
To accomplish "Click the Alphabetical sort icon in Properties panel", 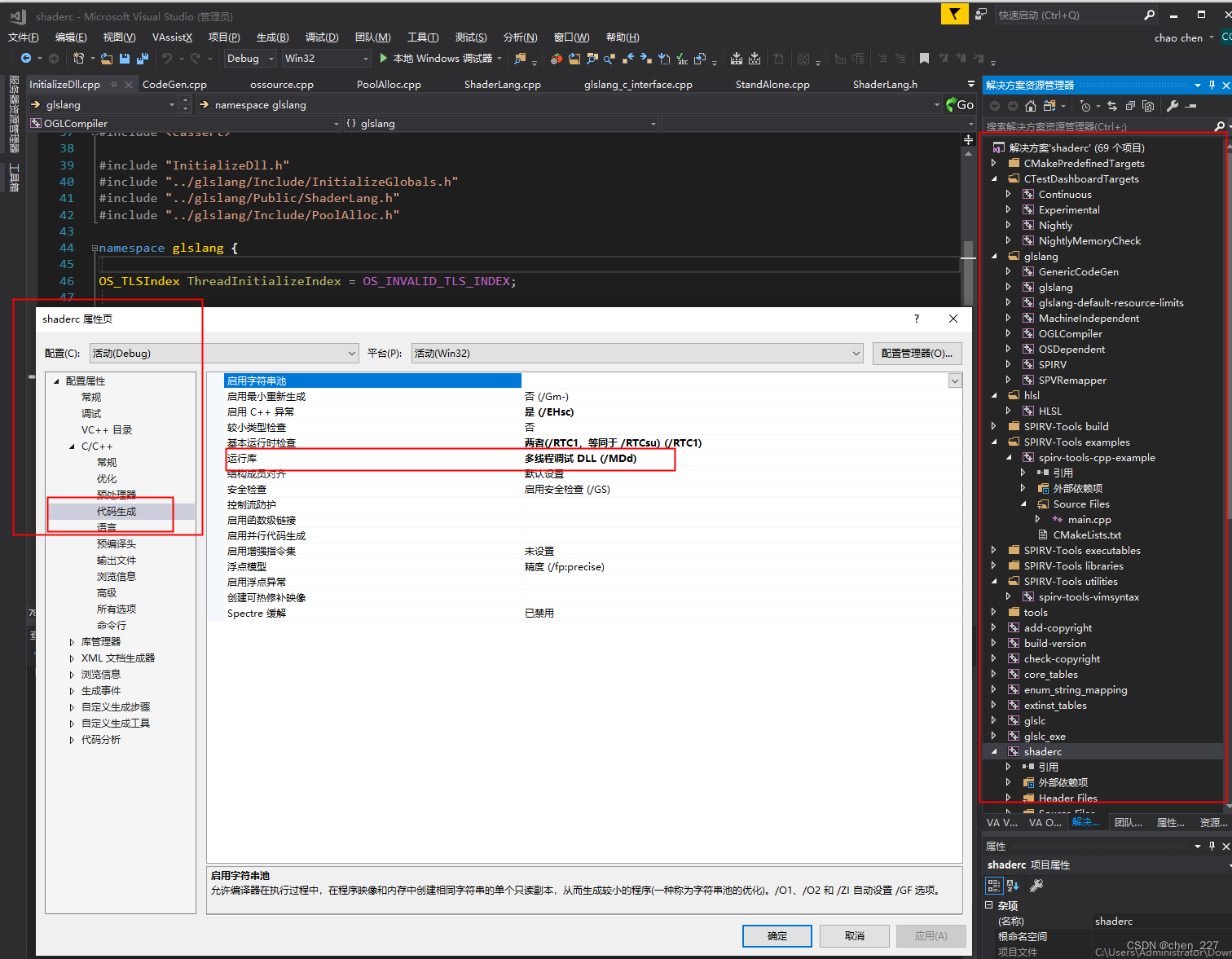I will [1013, 885].
